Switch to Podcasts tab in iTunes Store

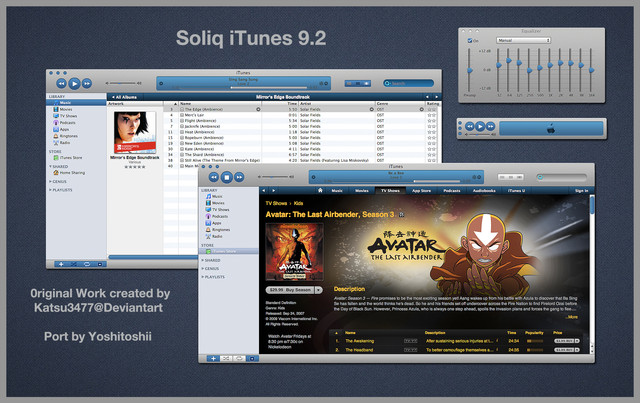click(452, 191)
